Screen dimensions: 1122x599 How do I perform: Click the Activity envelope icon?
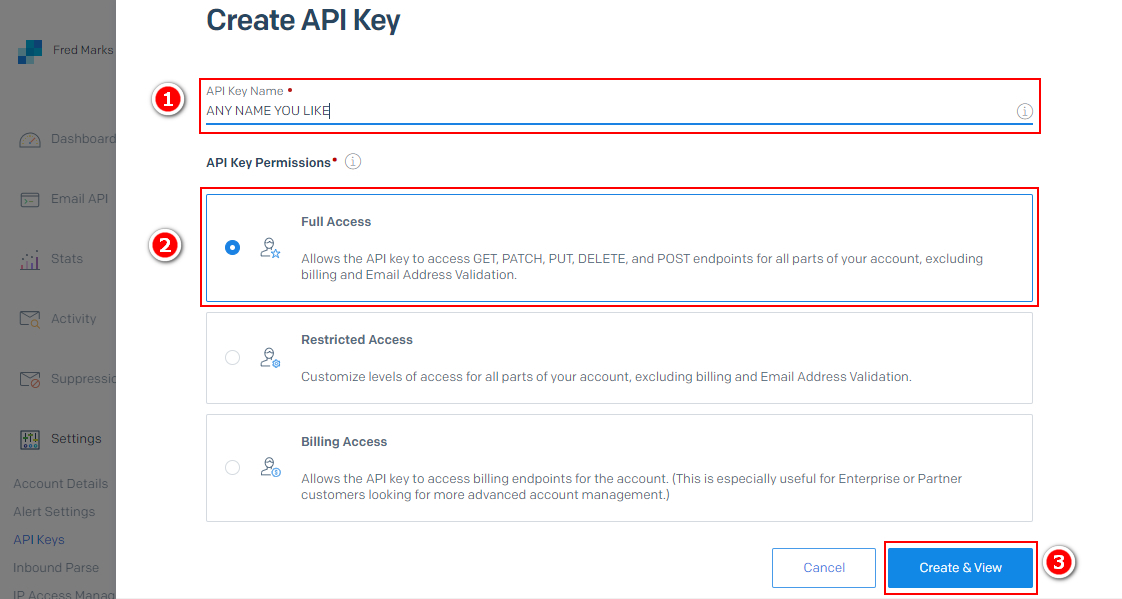30,319
